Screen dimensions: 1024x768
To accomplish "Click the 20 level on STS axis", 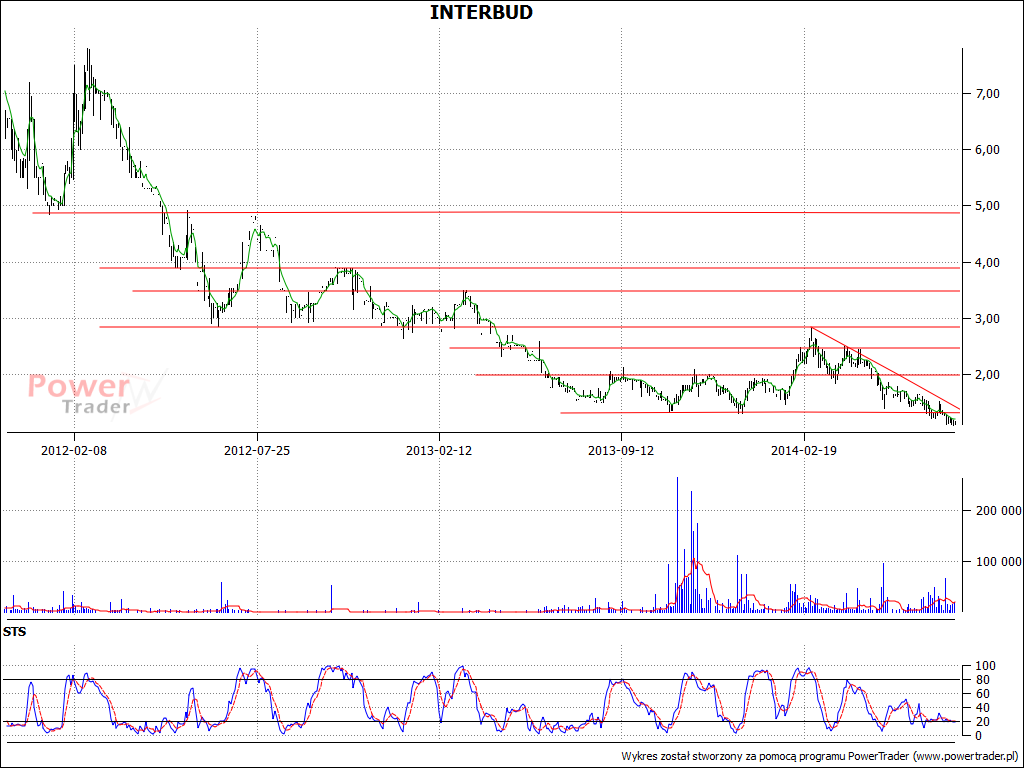I will [x=982, y=722].
